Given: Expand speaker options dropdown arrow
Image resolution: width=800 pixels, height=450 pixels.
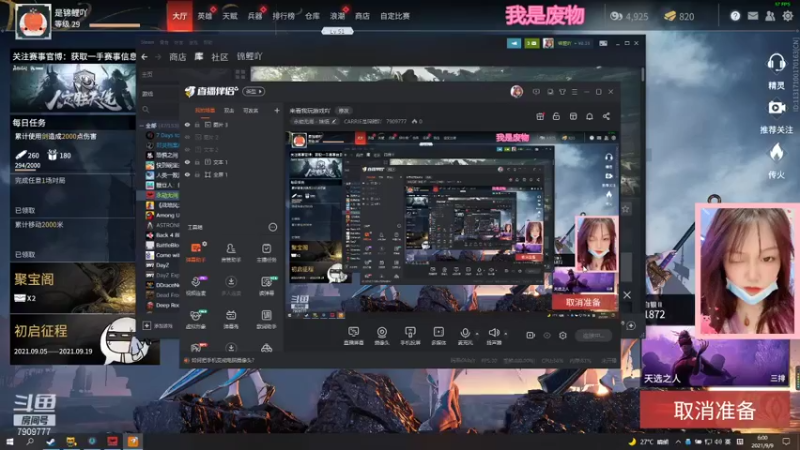Looking at the screenshot, I should pyautogui.click(x=506, y=334).
